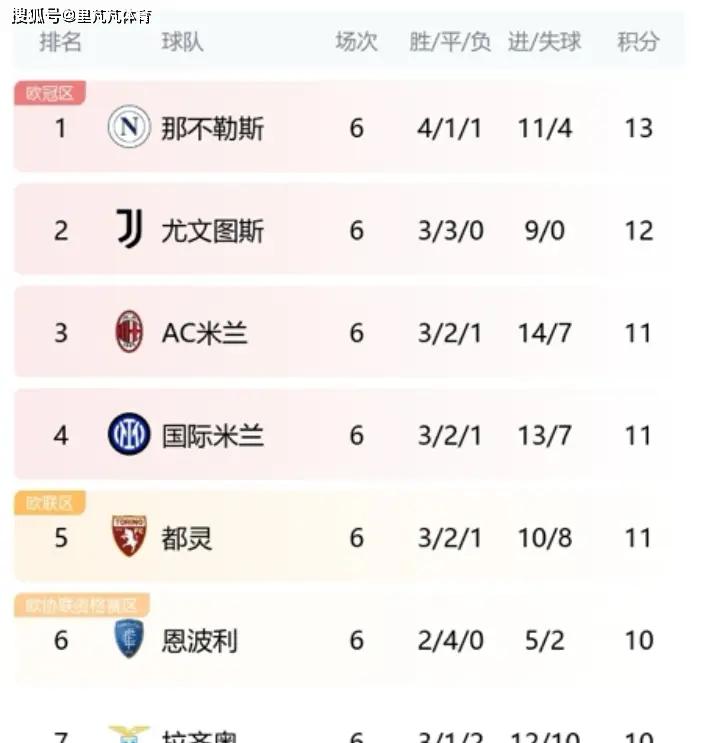This screenshot has height=743, width=701.
Task: Select the 国际米兰 team name
Action: (212, 435)
